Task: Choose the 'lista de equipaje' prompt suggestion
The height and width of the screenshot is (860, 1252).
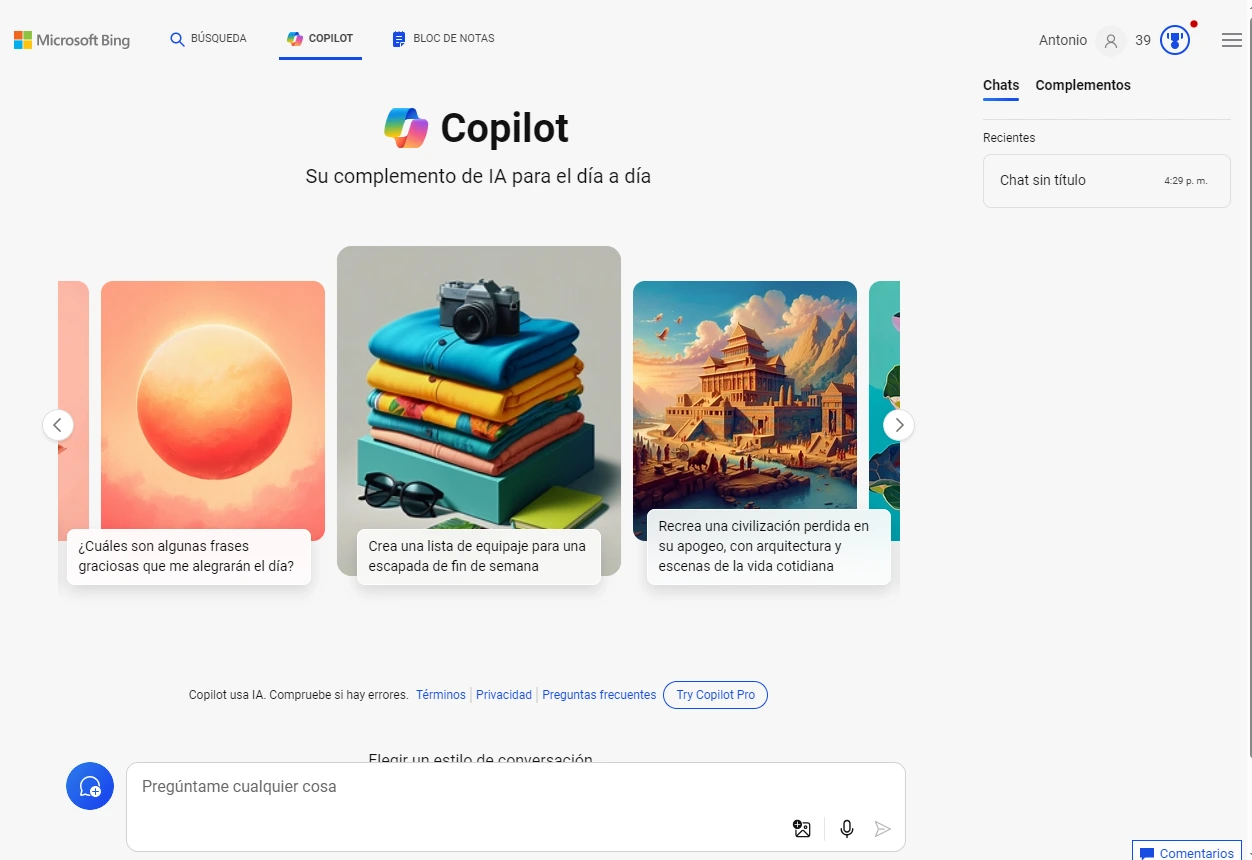Action: click(x=479, y=557)
